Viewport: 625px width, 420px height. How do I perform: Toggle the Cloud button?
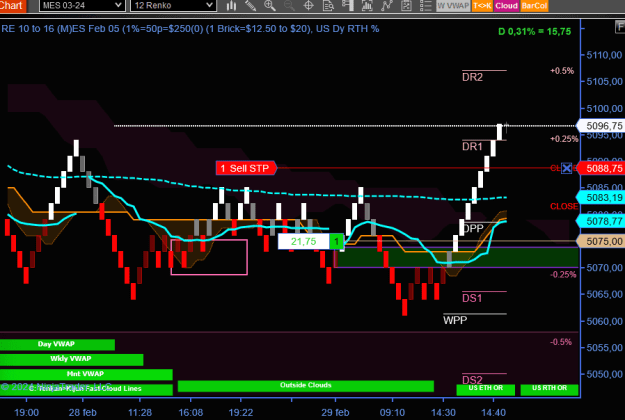pyautogui.click(x=506, y=6)
